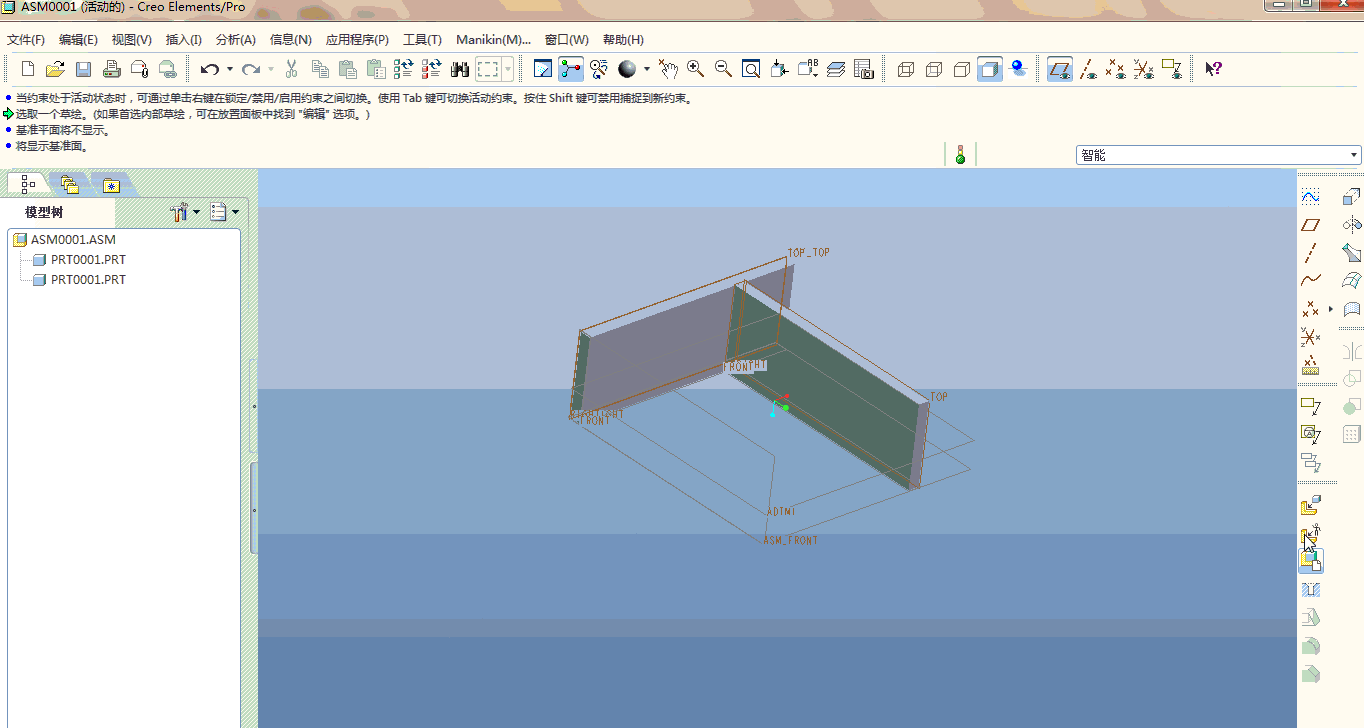The height and width of the screenshot is (728, 1364).
Task: Open the 帮助(H) menu
Action: pos(623,40)
